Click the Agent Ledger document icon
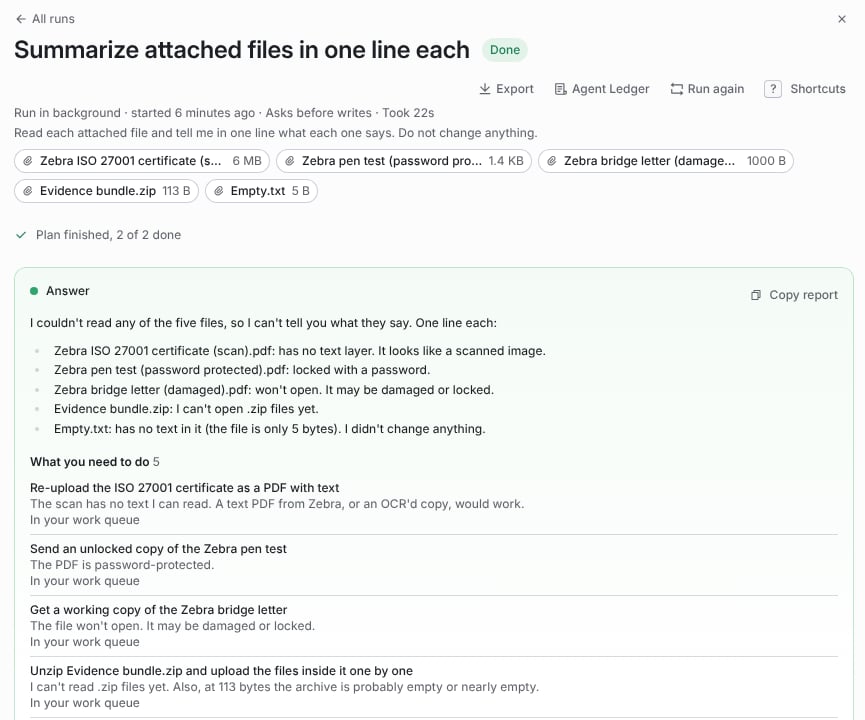The image size is (865, 720). coord(560,89)
